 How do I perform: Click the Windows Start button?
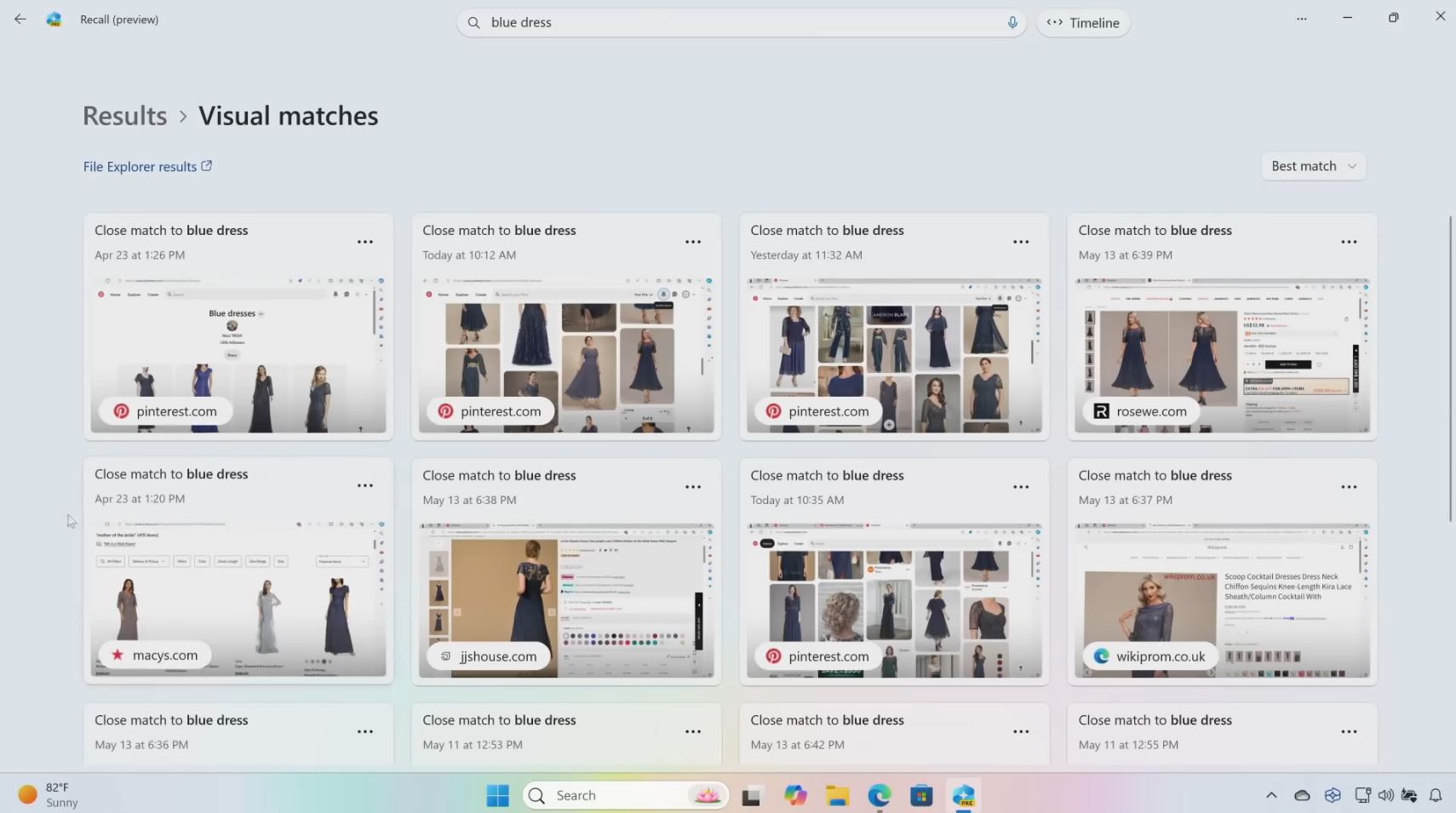(497, 795)
